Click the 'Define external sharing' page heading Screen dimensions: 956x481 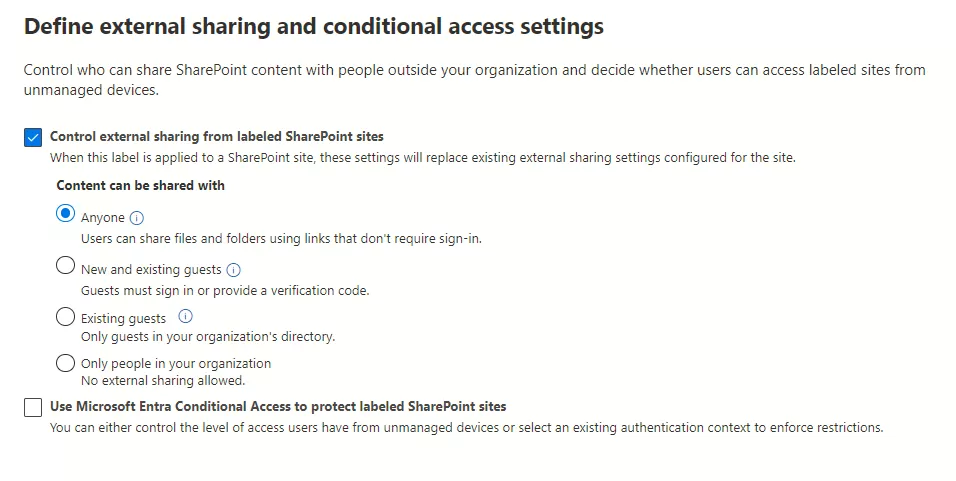pos(314,27)
